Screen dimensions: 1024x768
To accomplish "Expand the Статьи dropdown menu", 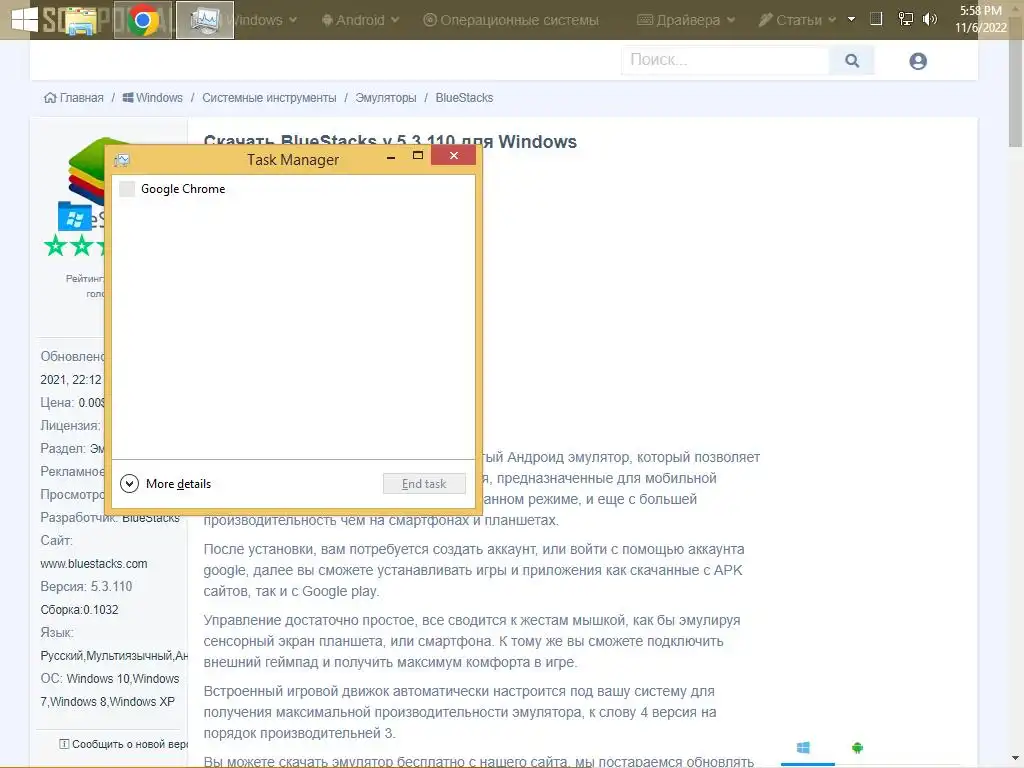I will coord(797,20).
